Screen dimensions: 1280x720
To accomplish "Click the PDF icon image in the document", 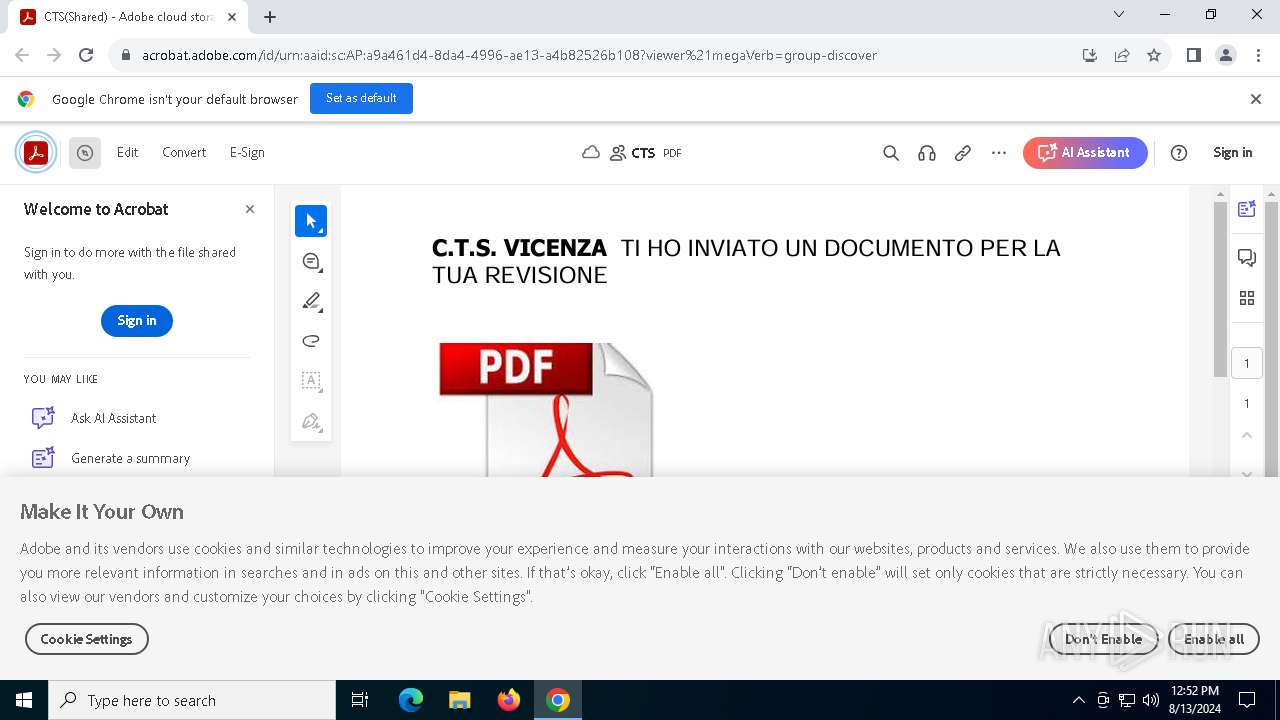I will tap(546, 409).
